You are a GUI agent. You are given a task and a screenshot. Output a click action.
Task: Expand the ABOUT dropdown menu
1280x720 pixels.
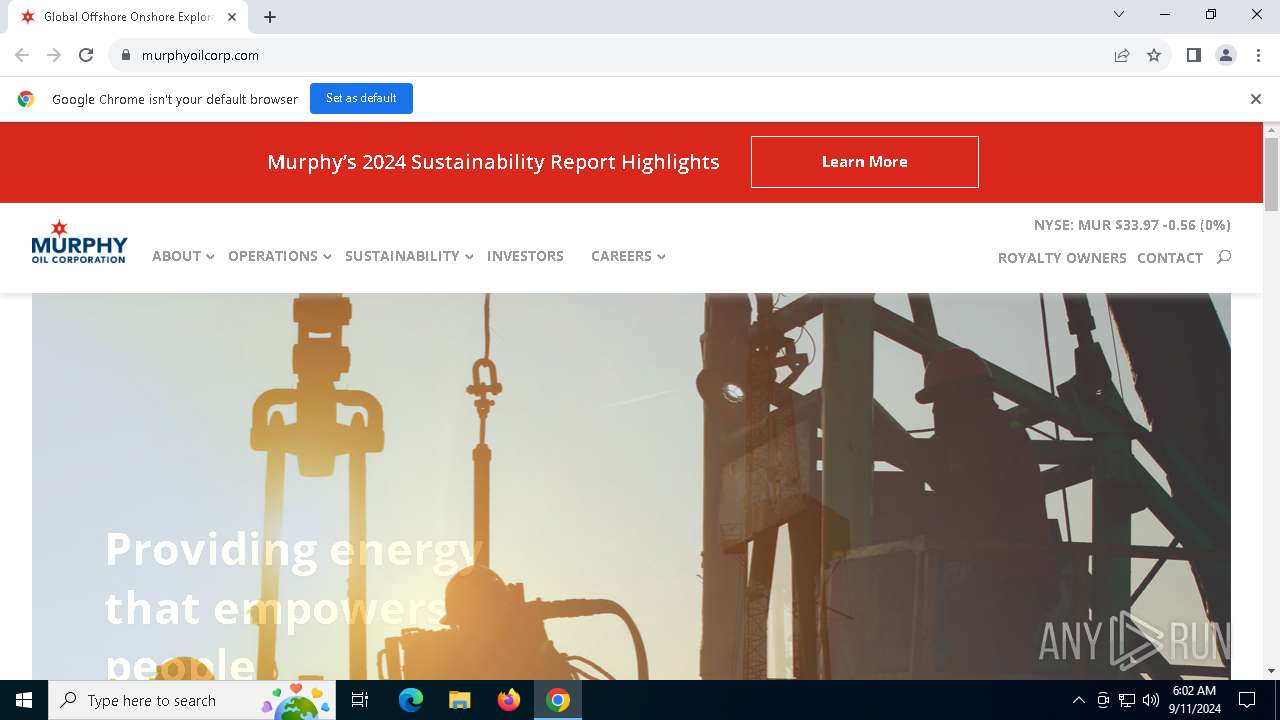pyautogui.click(x=183, y=256)
